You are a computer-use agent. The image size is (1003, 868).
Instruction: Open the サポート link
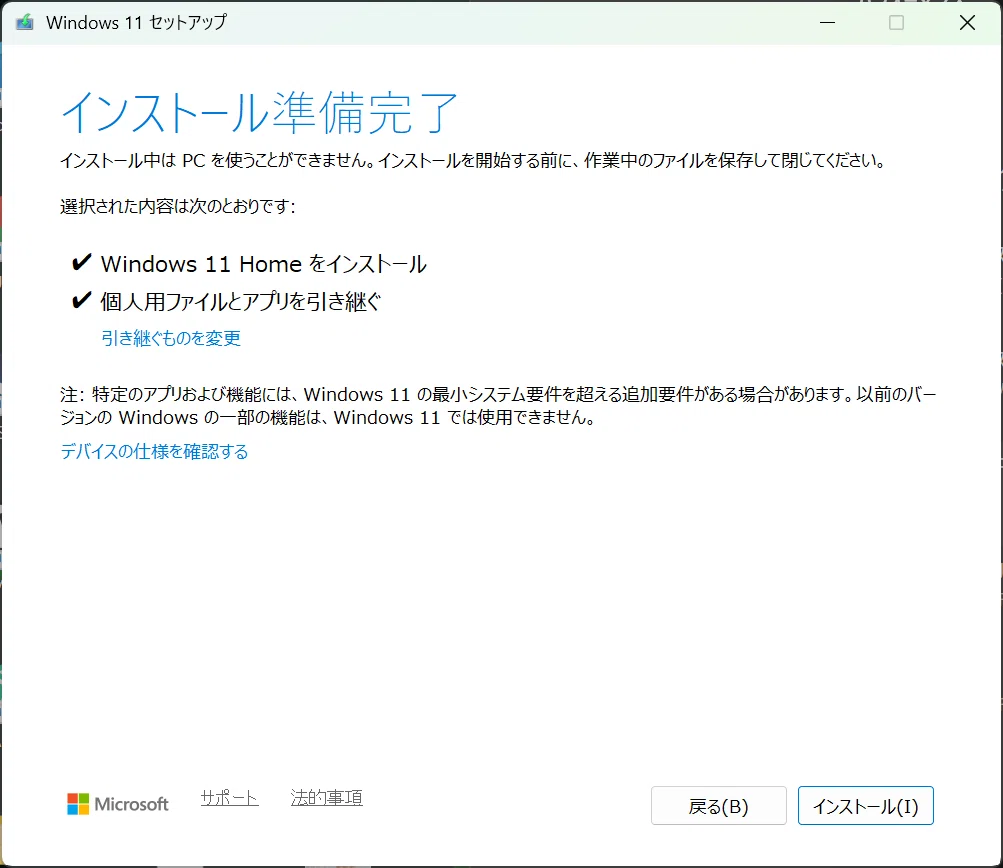click(229, 798)
